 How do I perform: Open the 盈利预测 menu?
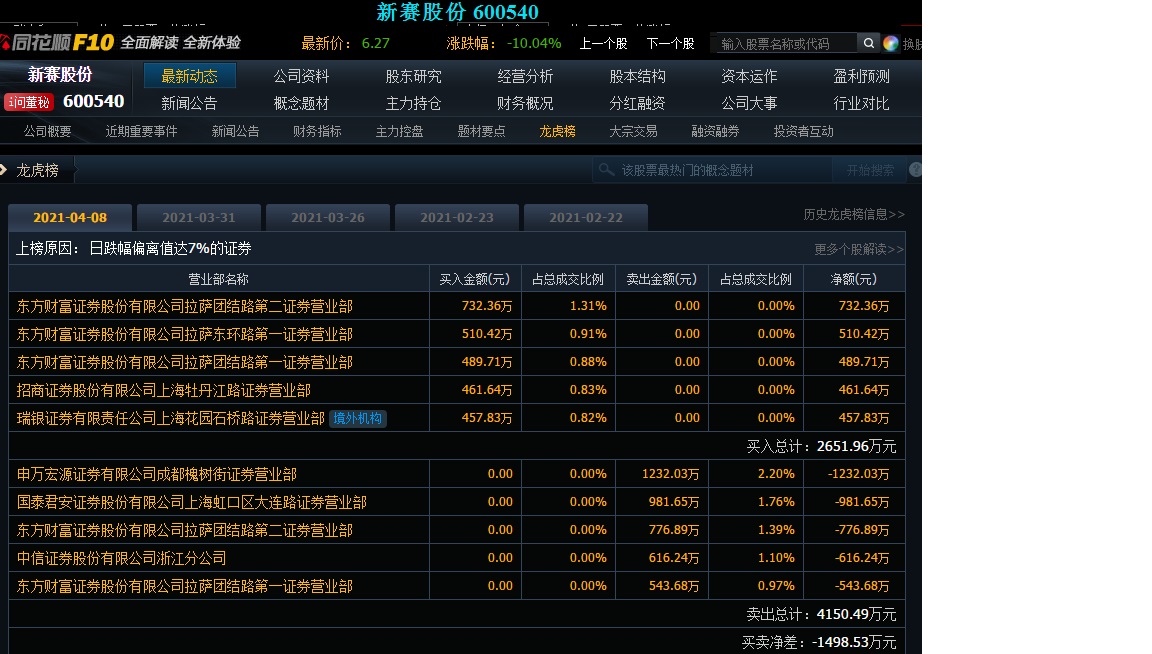[x=861, y=76]
